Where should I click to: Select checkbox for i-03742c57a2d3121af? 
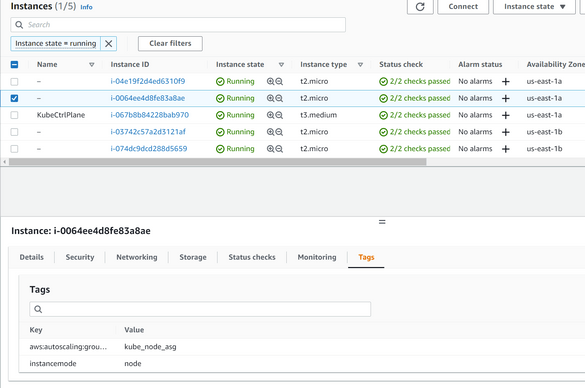click(14, 132)
